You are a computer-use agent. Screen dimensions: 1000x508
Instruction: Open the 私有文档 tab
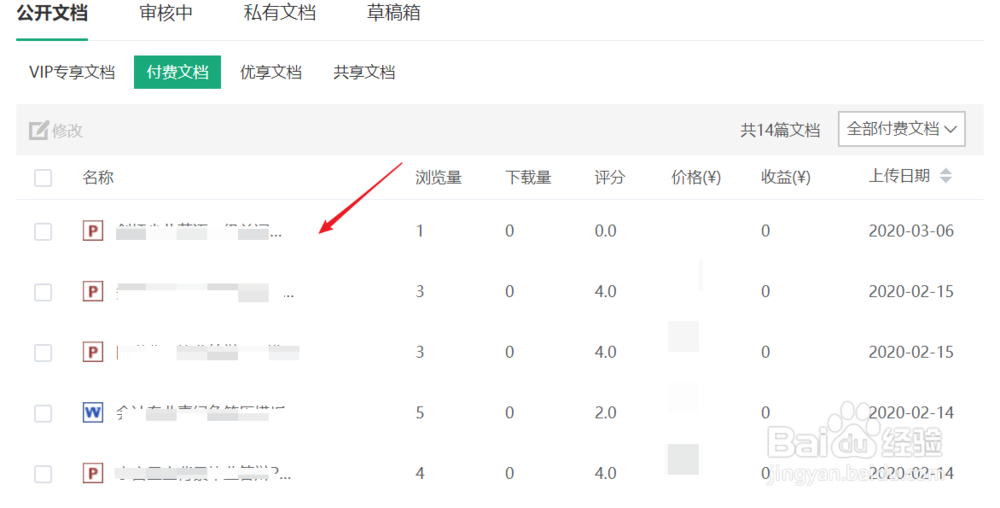[279, 13]
